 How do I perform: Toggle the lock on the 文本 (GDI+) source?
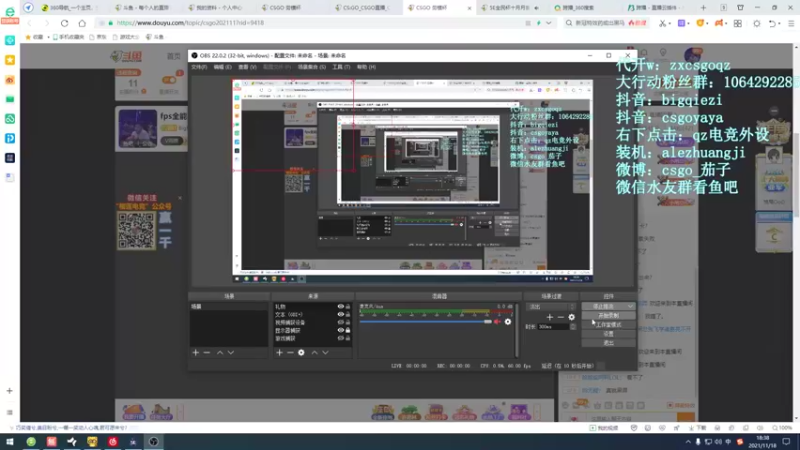click(x=348, y=314)
